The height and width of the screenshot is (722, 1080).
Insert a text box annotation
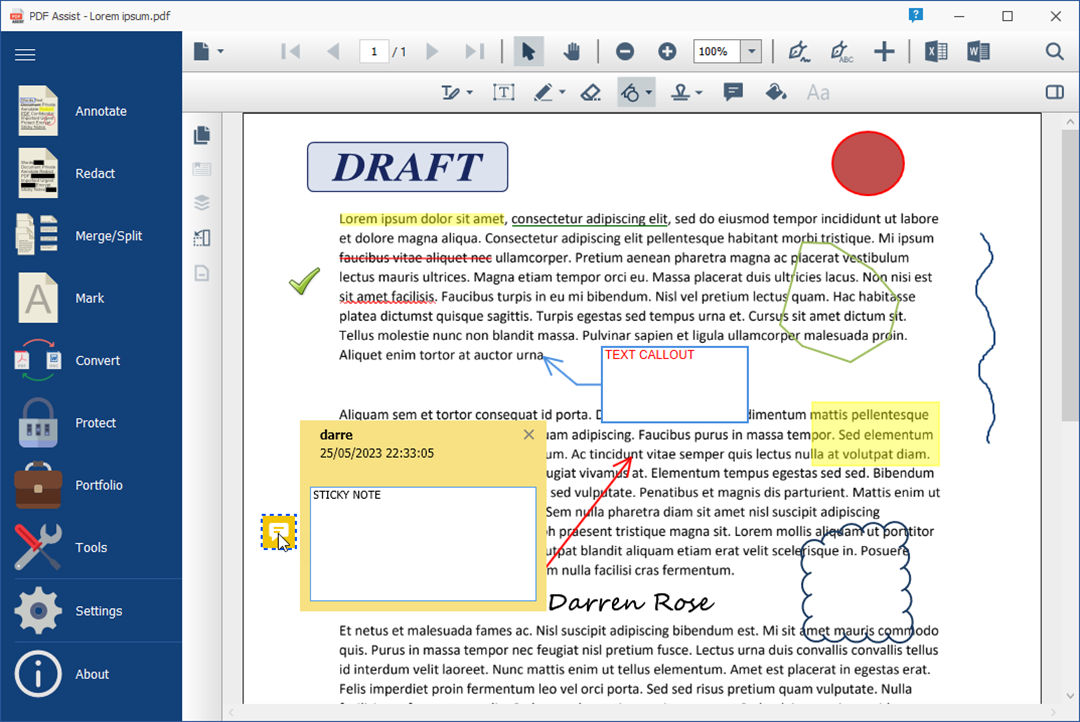point(504,91)
